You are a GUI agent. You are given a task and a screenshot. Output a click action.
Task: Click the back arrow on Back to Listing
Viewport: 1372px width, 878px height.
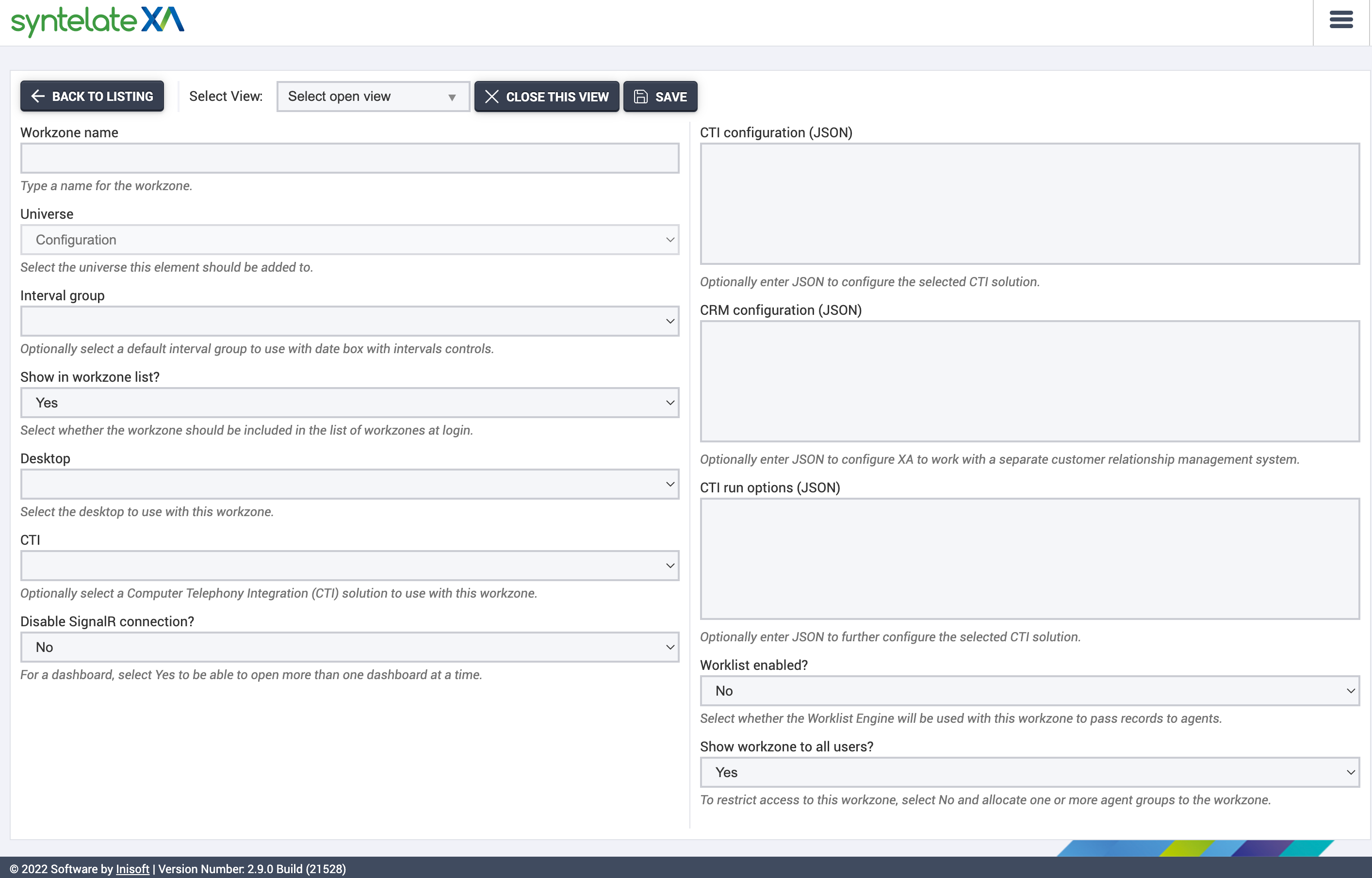pos(38,97)
